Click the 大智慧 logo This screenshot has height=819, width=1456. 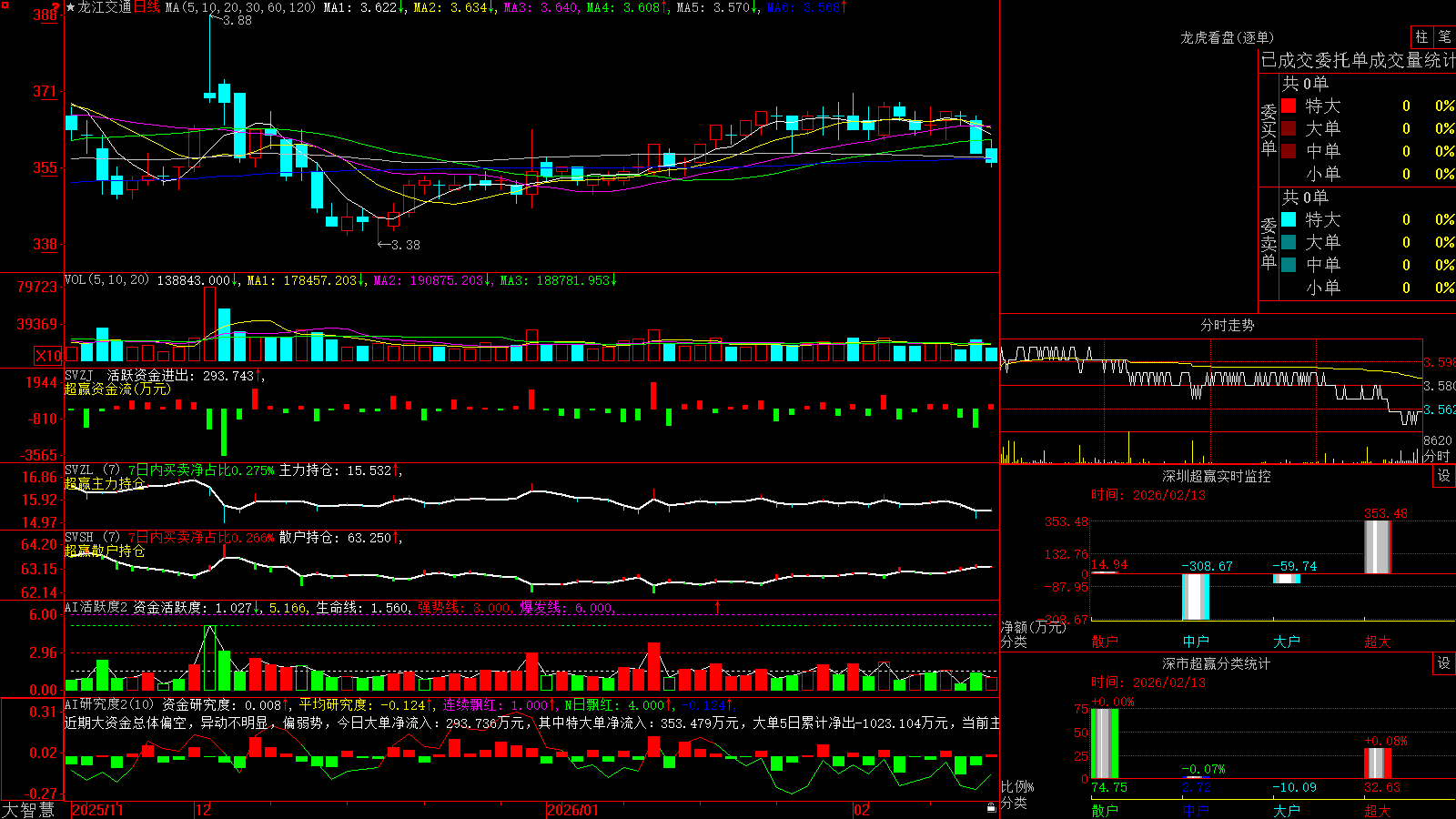(28, 809)
